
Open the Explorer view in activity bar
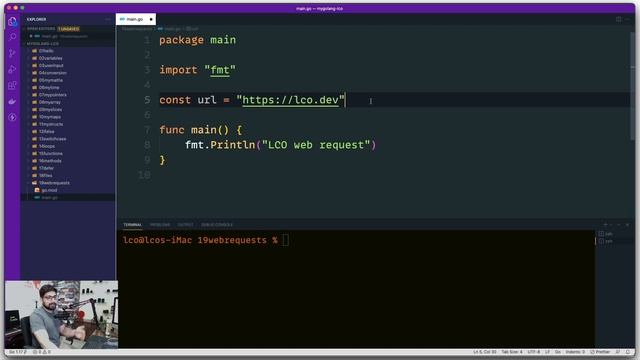12,21
